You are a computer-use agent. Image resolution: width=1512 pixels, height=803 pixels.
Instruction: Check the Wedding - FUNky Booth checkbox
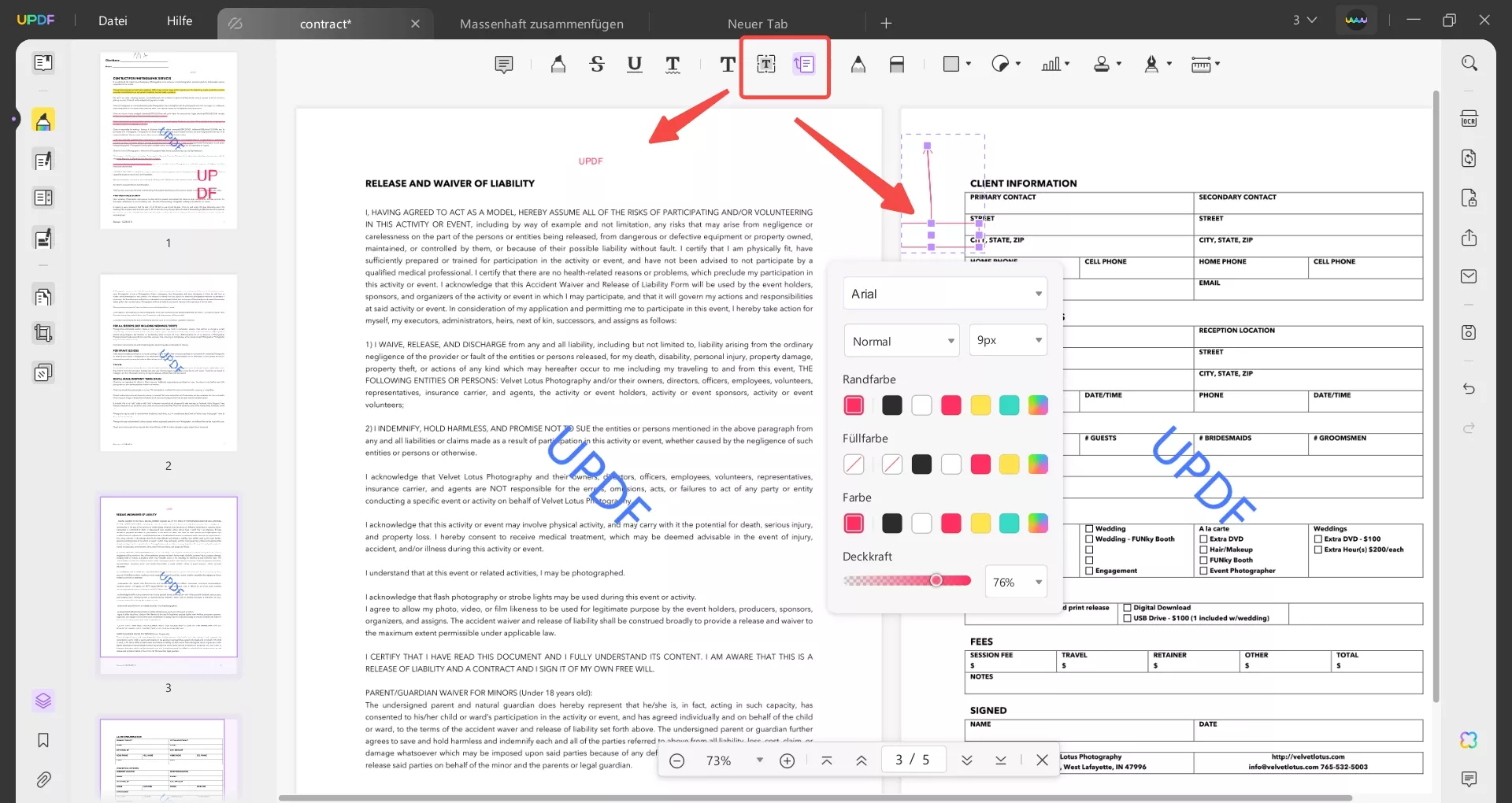point(1090,539)
